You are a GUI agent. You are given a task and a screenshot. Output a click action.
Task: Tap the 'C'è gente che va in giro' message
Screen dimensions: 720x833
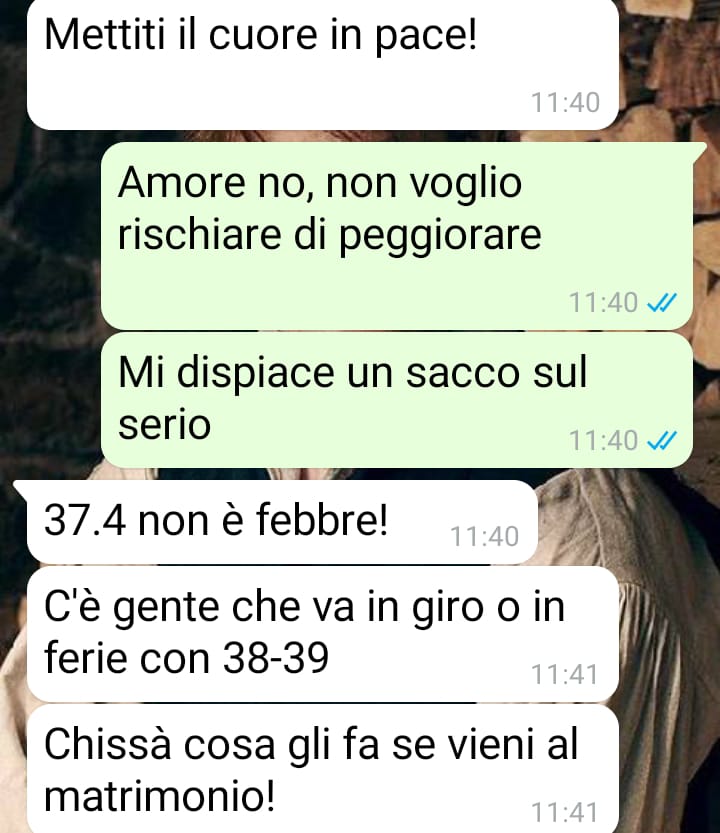click(x=323, y=634)
